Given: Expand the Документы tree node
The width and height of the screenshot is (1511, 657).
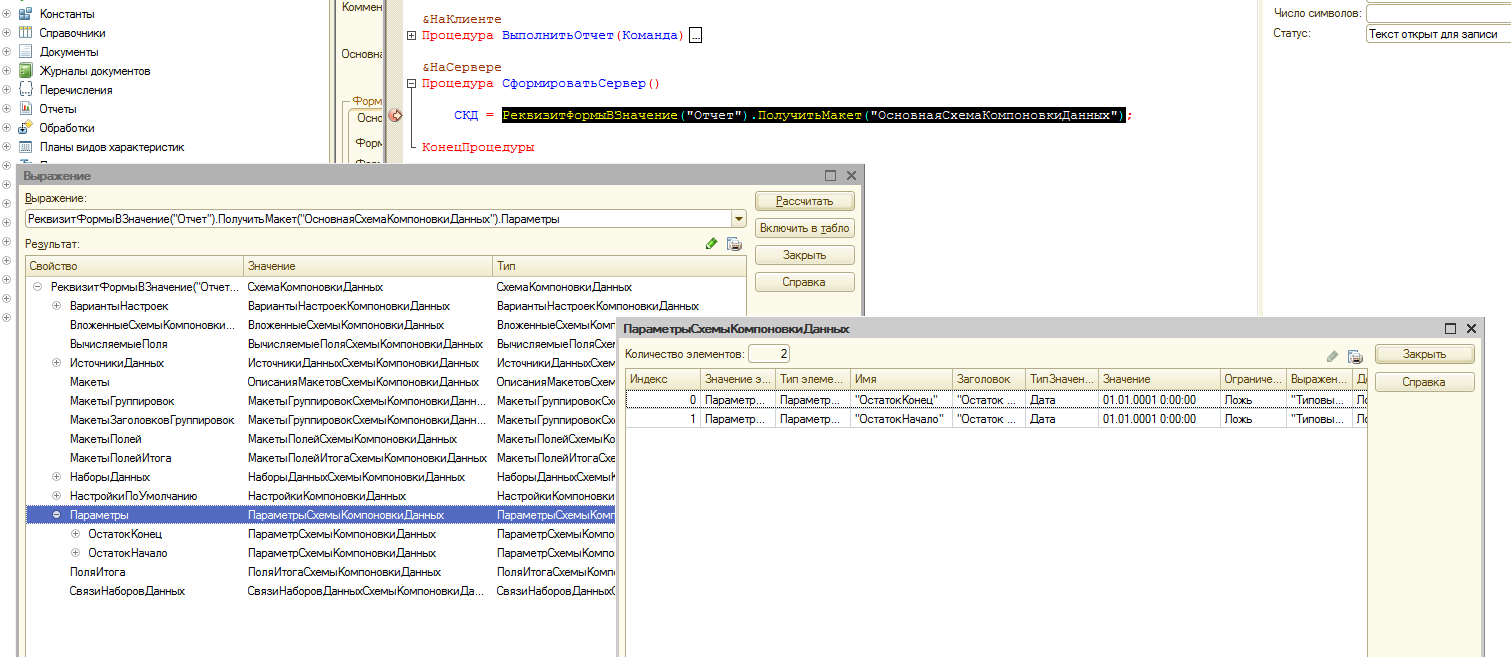Looking at the screenshot, I should [6, 52].
